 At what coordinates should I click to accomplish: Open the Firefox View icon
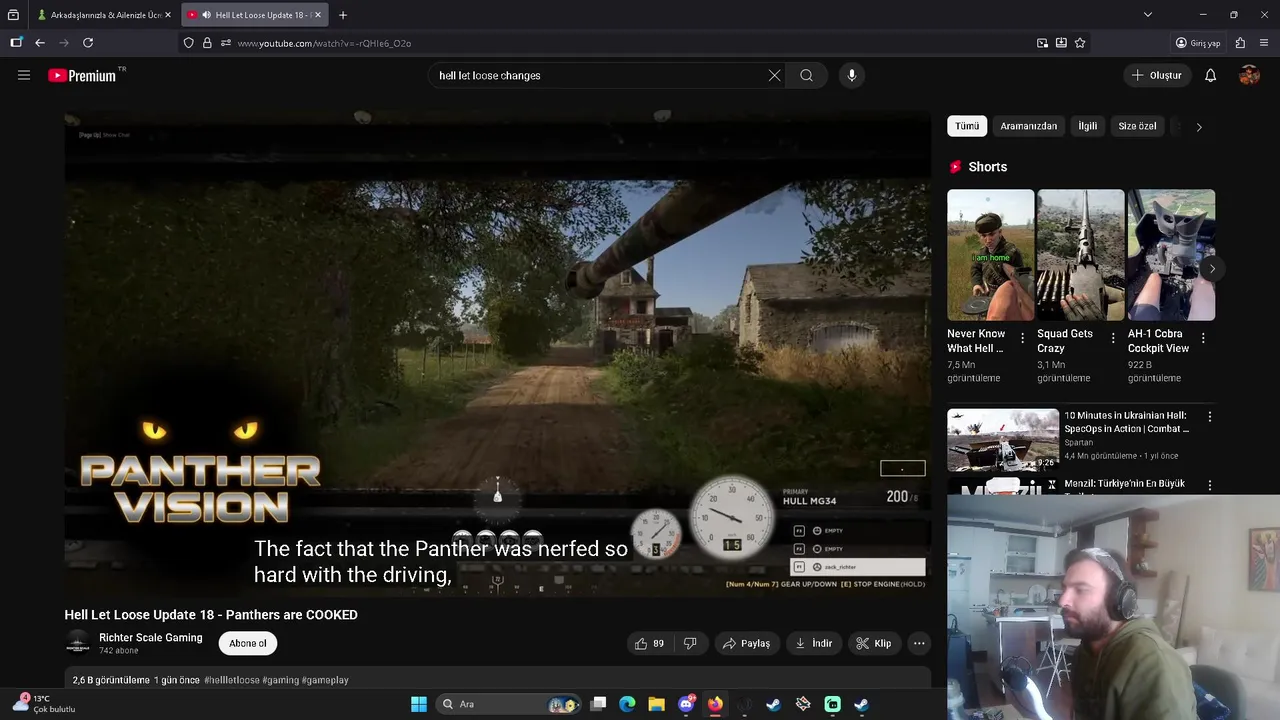[x=13, y=15]
